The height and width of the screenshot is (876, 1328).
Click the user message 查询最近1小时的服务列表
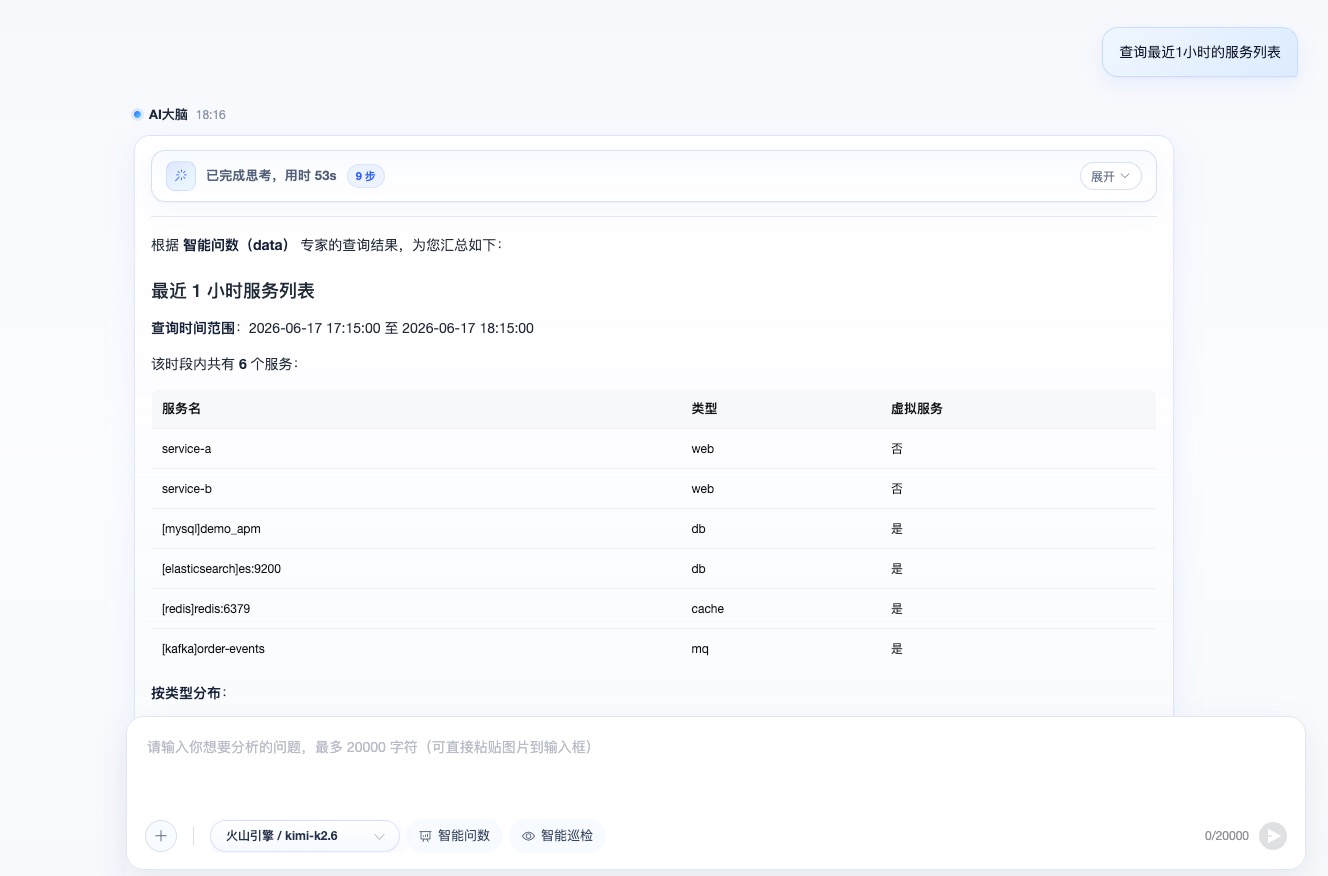[x=1200, y=52]
